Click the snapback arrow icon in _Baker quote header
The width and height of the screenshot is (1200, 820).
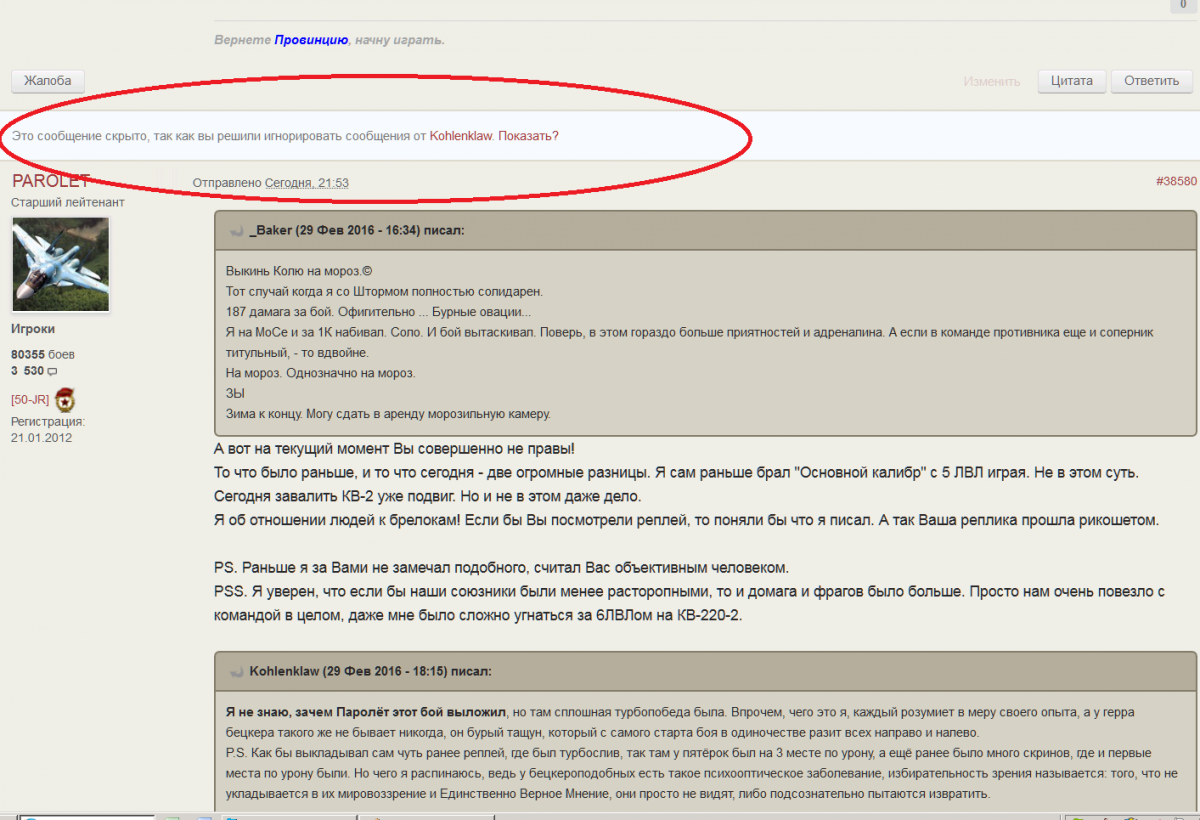[x=237, y=231]
